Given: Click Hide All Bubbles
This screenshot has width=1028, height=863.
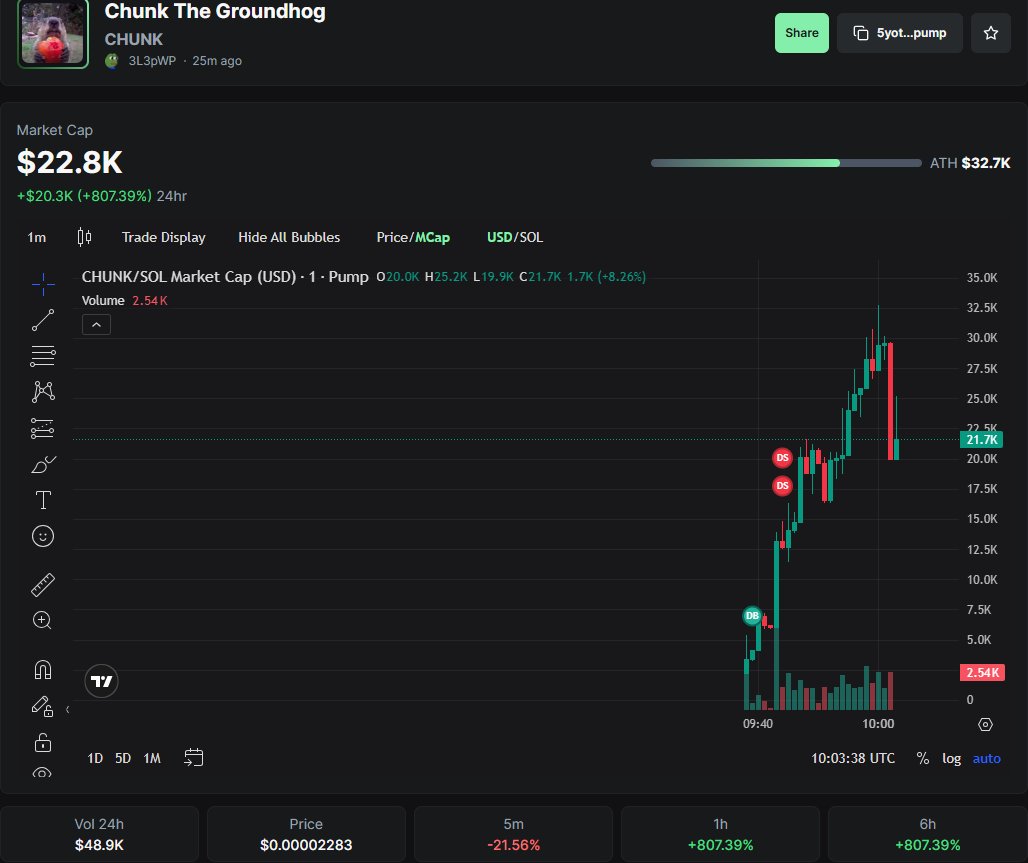Looking at the screenshot, I should pos(289,237).
